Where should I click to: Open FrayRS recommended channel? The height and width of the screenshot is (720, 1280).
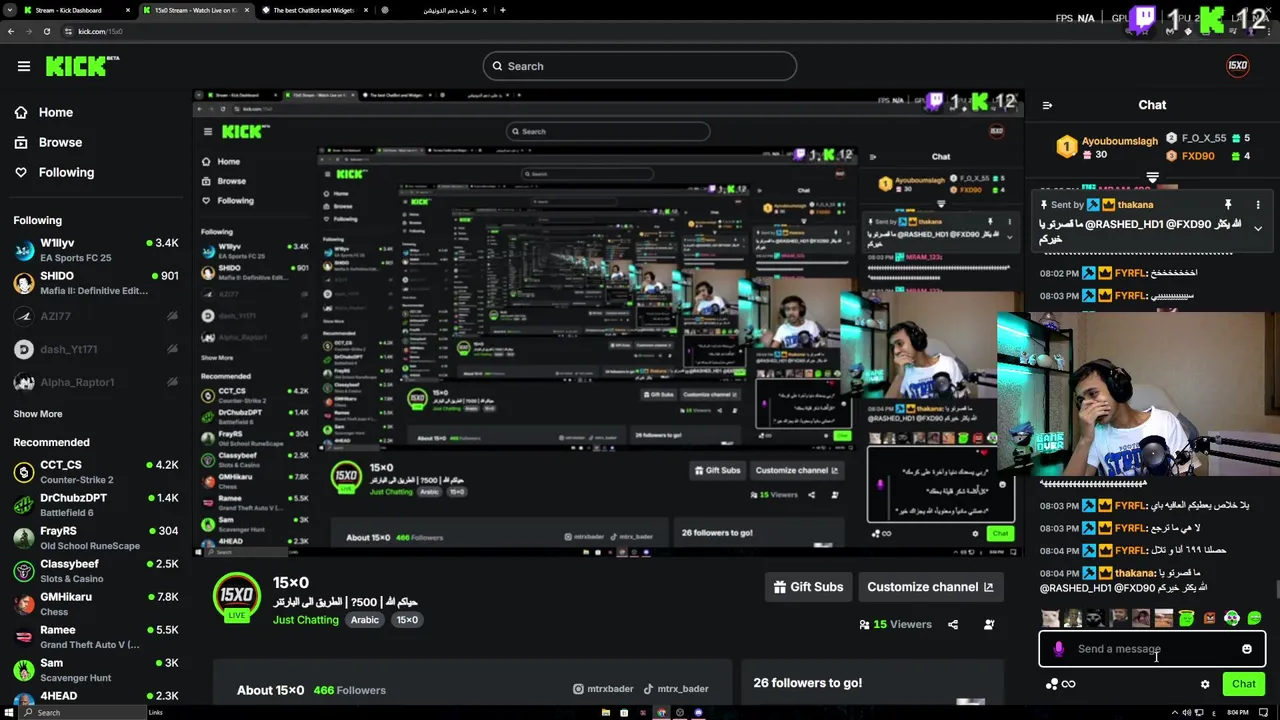[x=95, y=538]
